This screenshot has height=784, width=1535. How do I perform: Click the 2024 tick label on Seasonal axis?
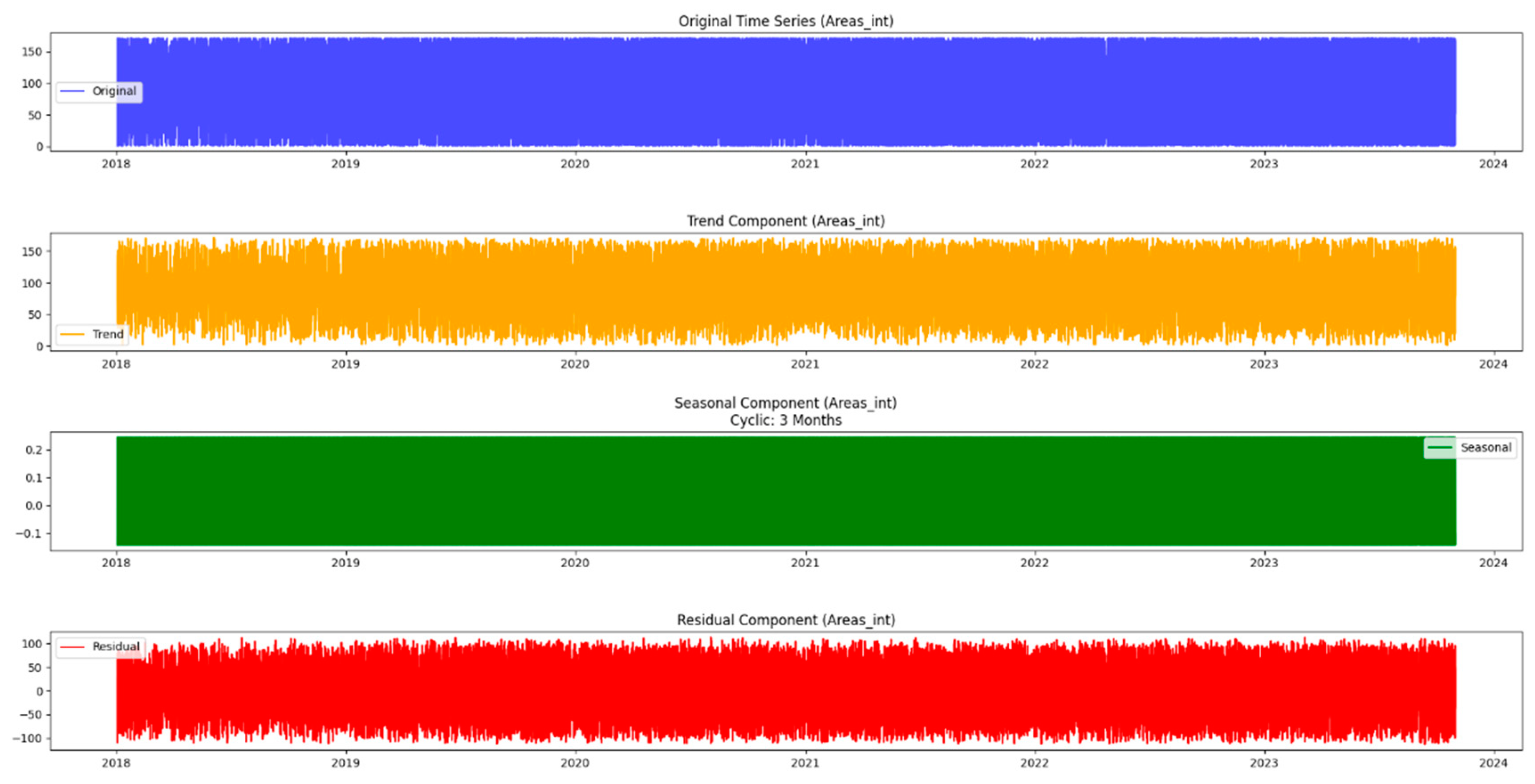tap(1493, 562)
